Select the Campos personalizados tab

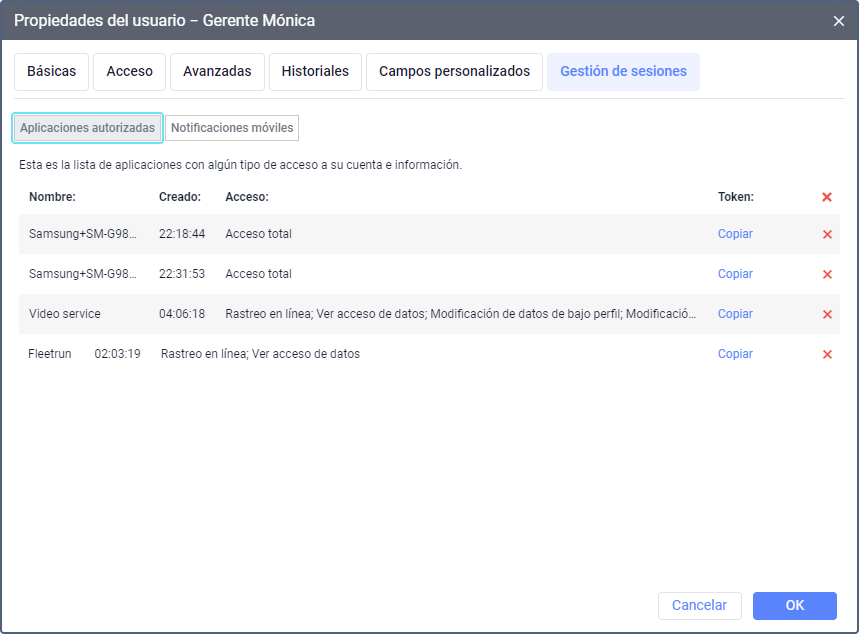point(454,72)
